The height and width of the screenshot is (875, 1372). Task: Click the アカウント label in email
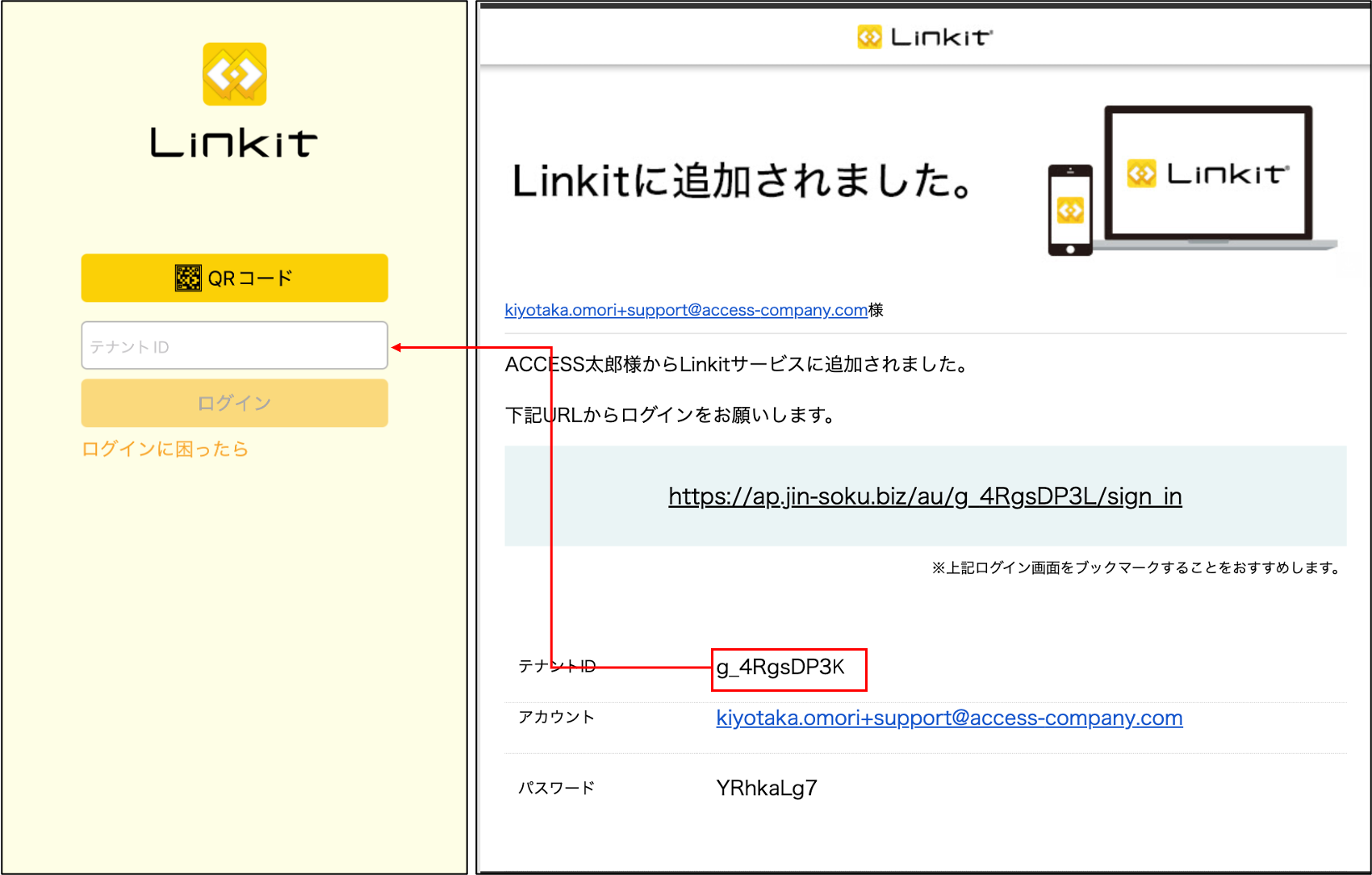click(x=556, y=717)
